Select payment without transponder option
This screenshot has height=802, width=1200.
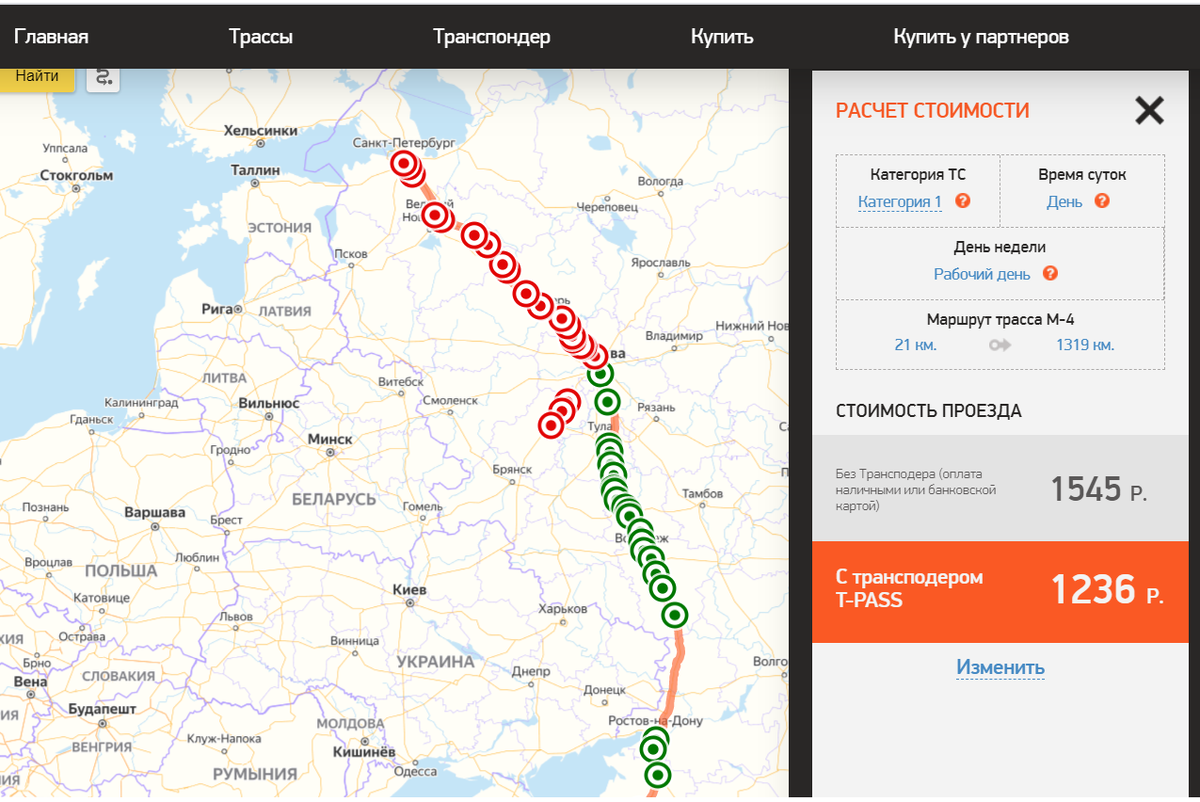pyautogui.click(x=999, y=489)
